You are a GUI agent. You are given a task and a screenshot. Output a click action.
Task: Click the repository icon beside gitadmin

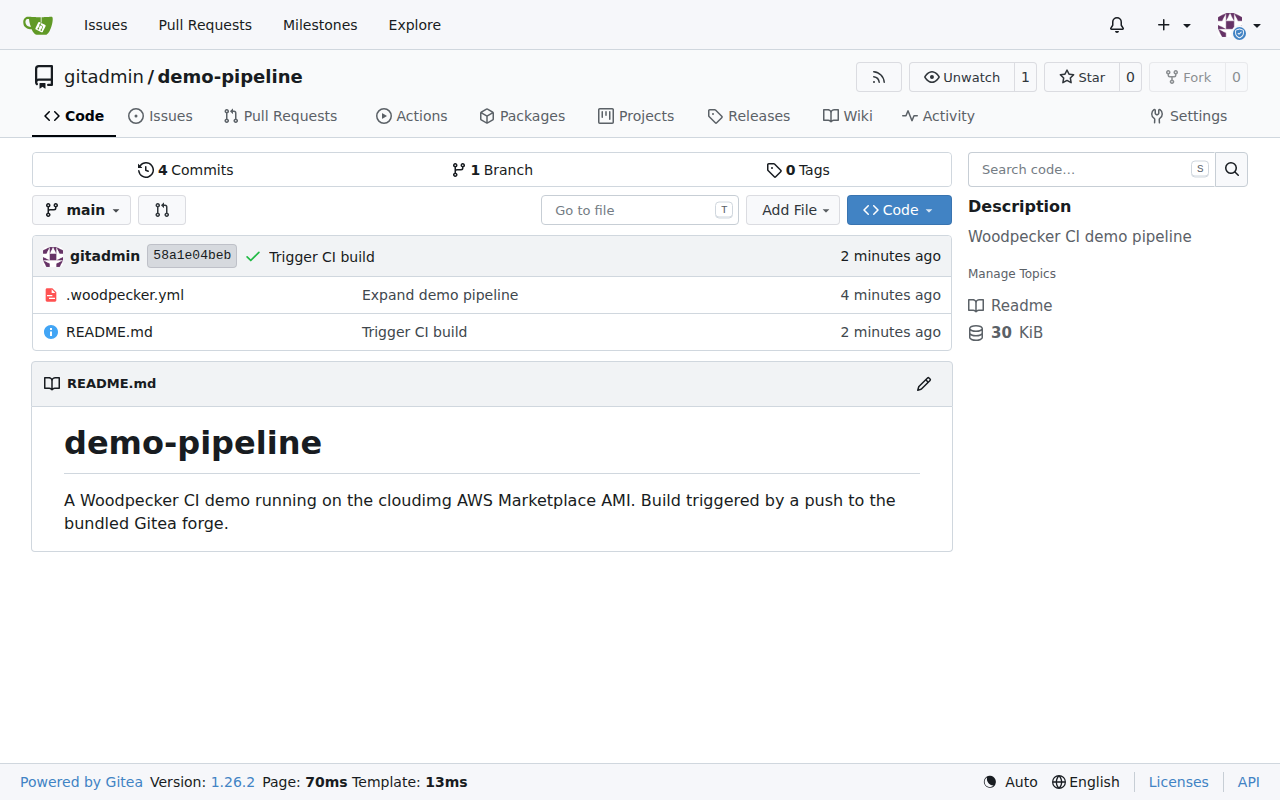click(x=44, y=77)
